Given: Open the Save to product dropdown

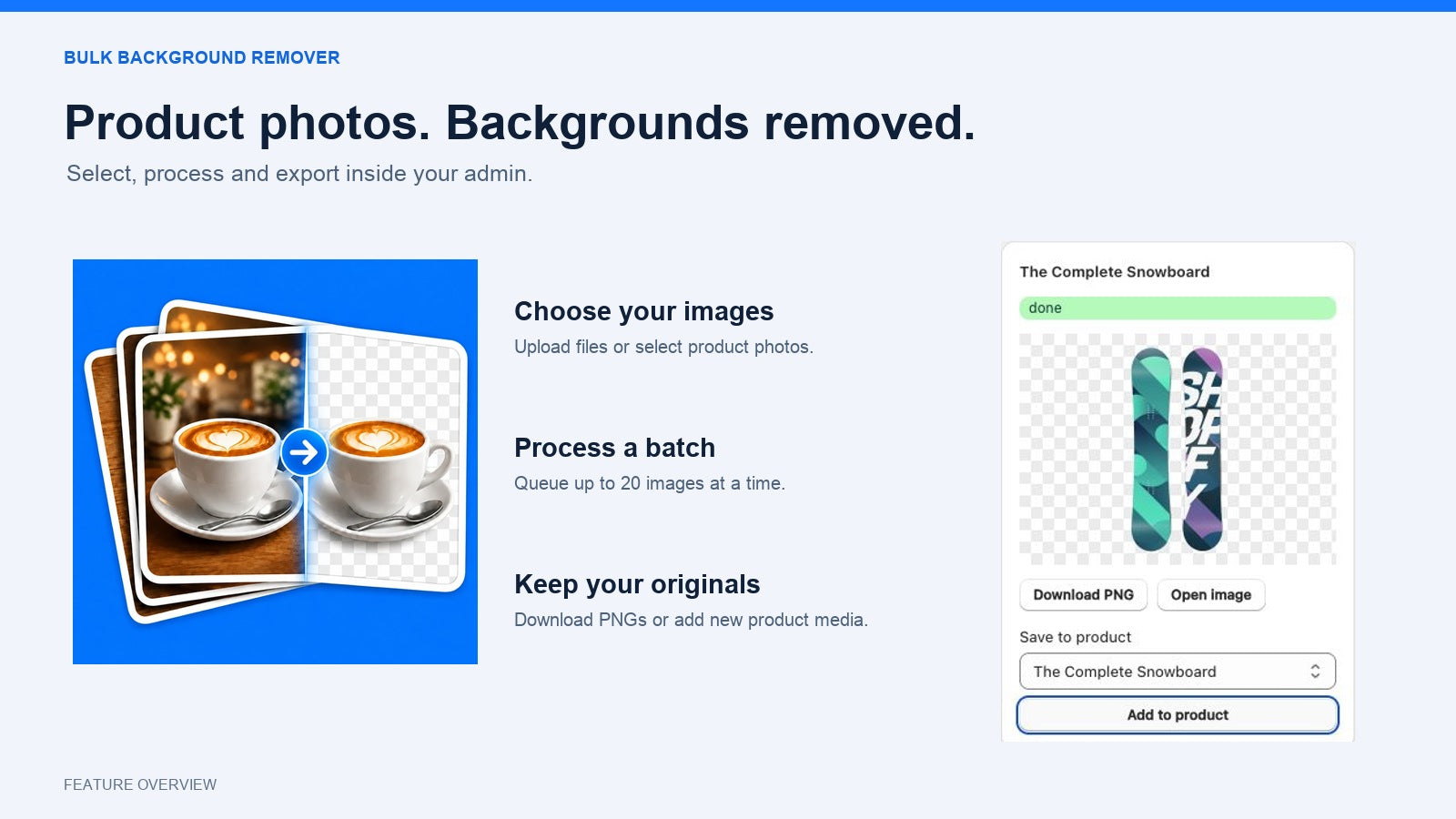Looking at the screenshot, I should (x=1178, y=672).
